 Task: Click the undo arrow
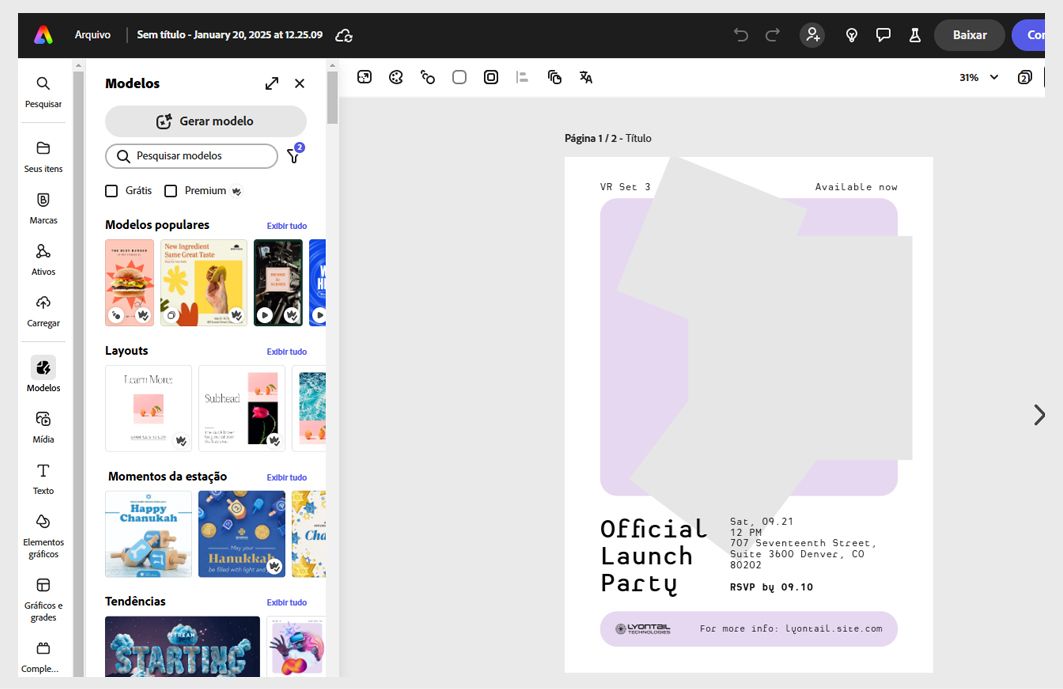[x=740, y=34]
